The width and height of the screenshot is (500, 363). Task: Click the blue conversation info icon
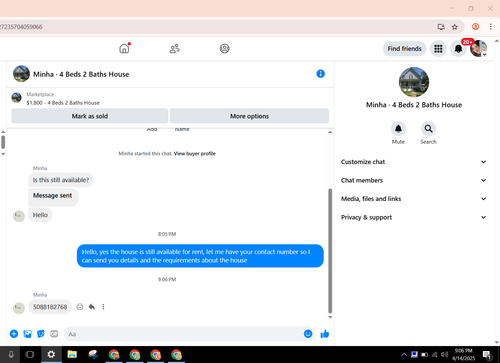pyautogui.click(x=320, y=74)
